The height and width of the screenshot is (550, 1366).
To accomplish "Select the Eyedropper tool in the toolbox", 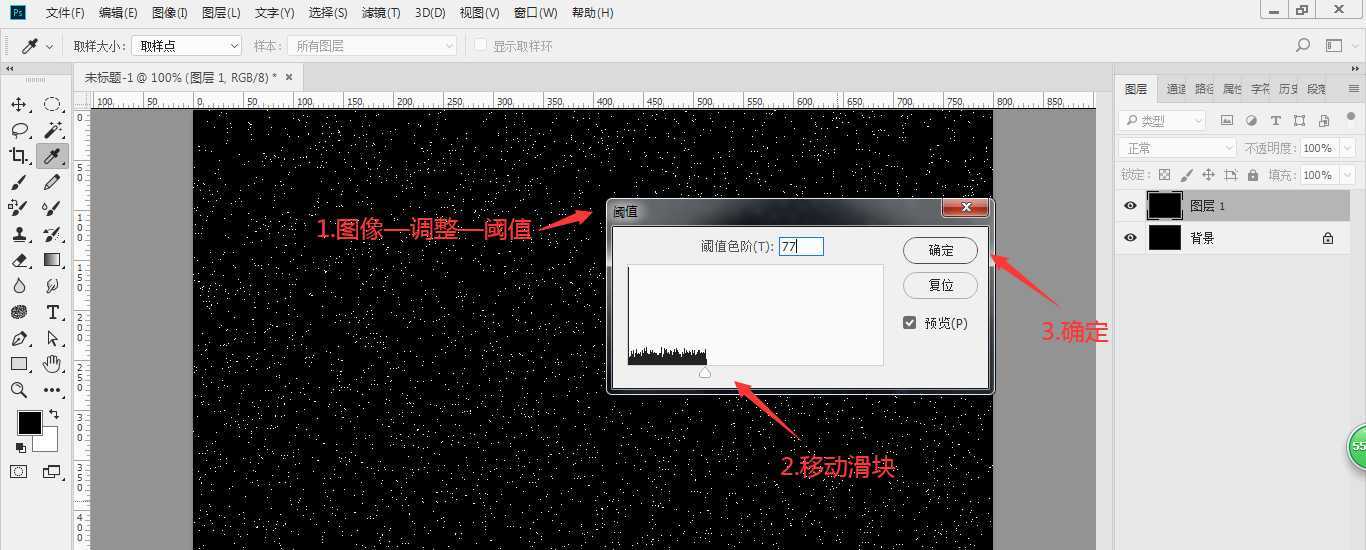I will (x=52, y=156).
